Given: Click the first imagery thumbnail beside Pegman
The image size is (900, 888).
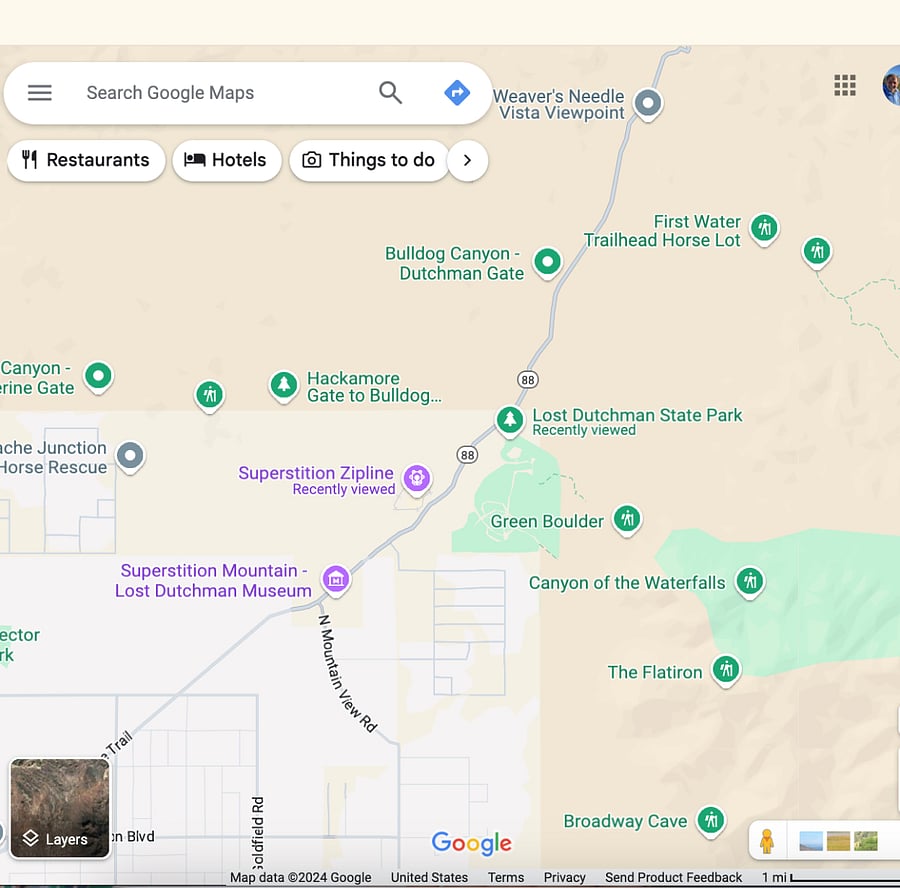Looking at the screenshot, I should (811, 841).
